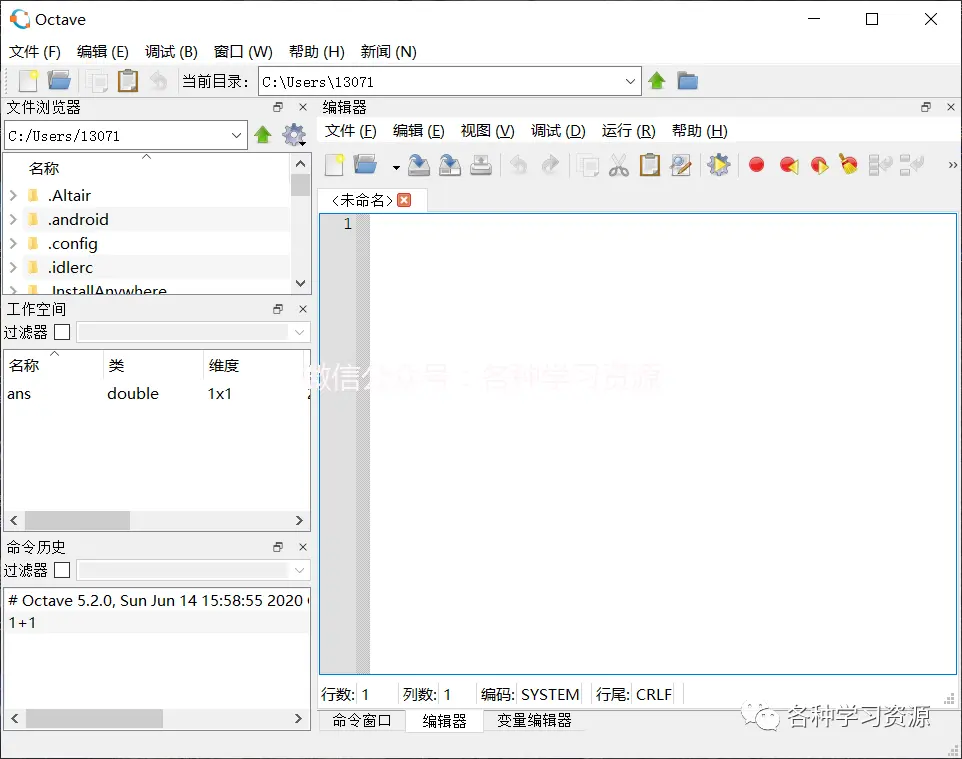Expand the .idlerc folder
The width and height of the screenshot is (962, 759).
13,268
